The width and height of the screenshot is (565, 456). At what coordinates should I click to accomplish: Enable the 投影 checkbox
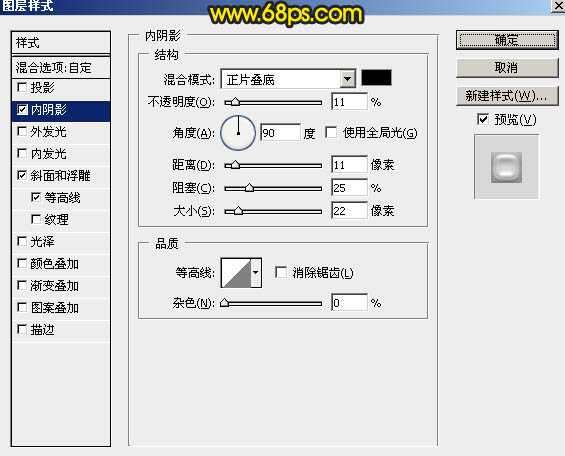tap(22, 88)
